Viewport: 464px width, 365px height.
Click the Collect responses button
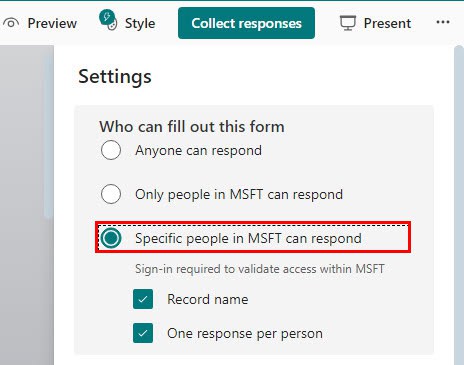coord(246,23)
